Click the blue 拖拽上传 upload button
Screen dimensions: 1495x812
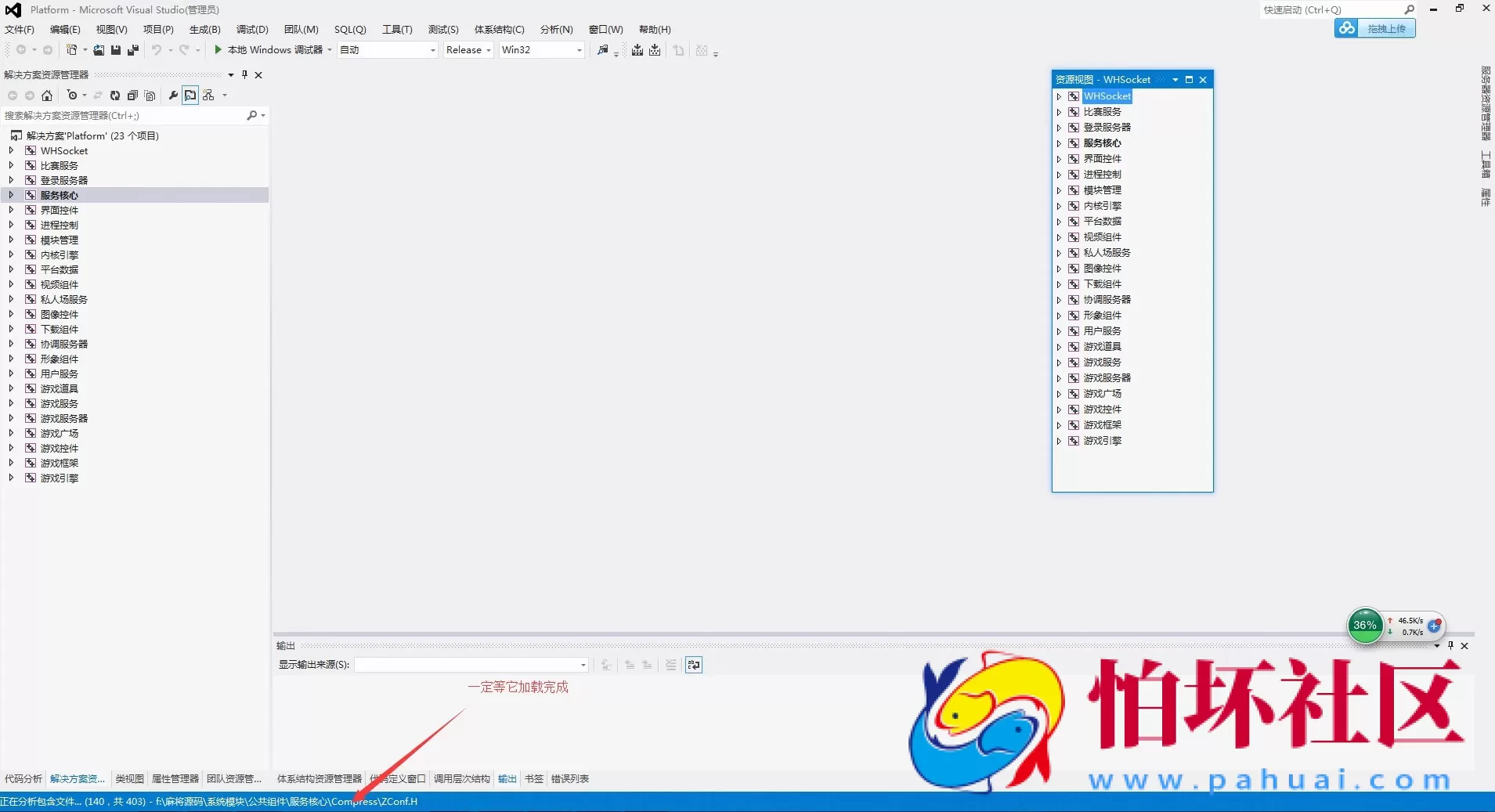(x=1375, y=29)
